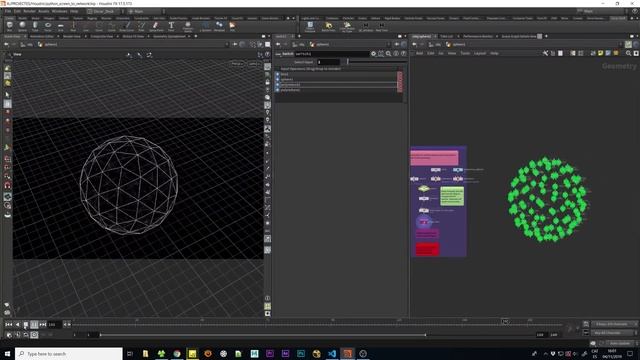Click the Windows Start button

point(7,353)
